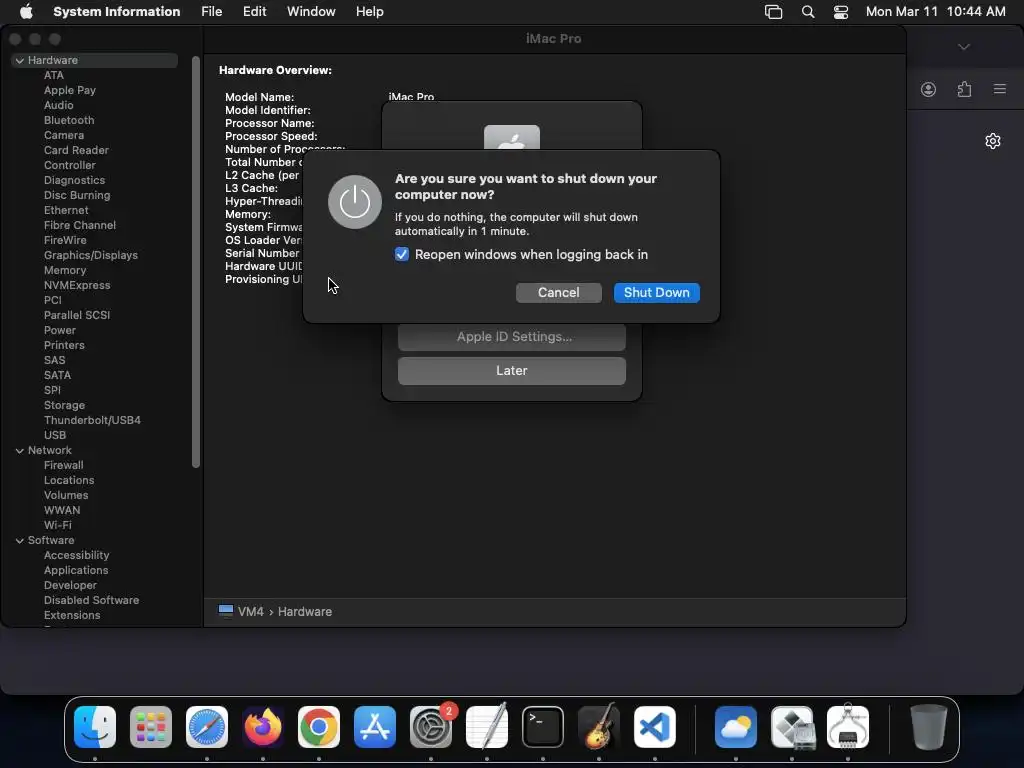Choose Later in Apple ID prompt
Screen dimensions: 1024x768
pyautogui.click(x=512, y=371)
